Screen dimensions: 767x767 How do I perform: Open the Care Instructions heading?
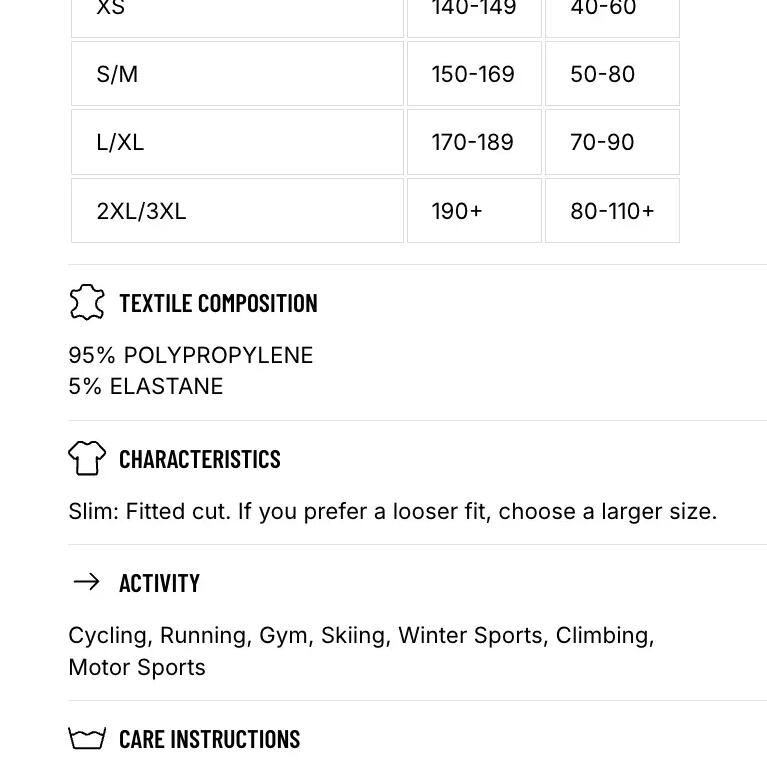coord(209,739)
